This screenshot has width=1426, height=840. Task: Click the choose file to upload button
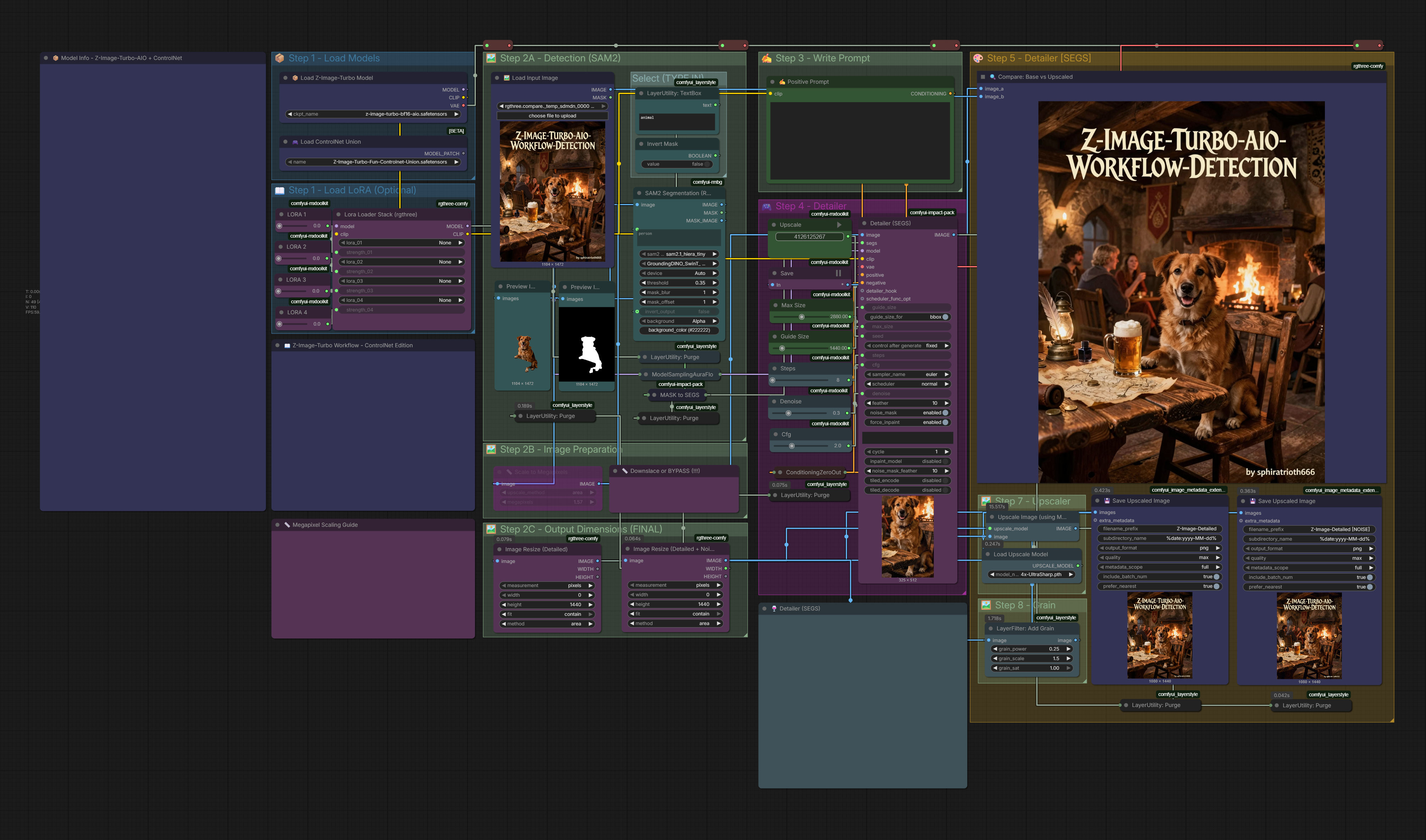coord(552,116)
